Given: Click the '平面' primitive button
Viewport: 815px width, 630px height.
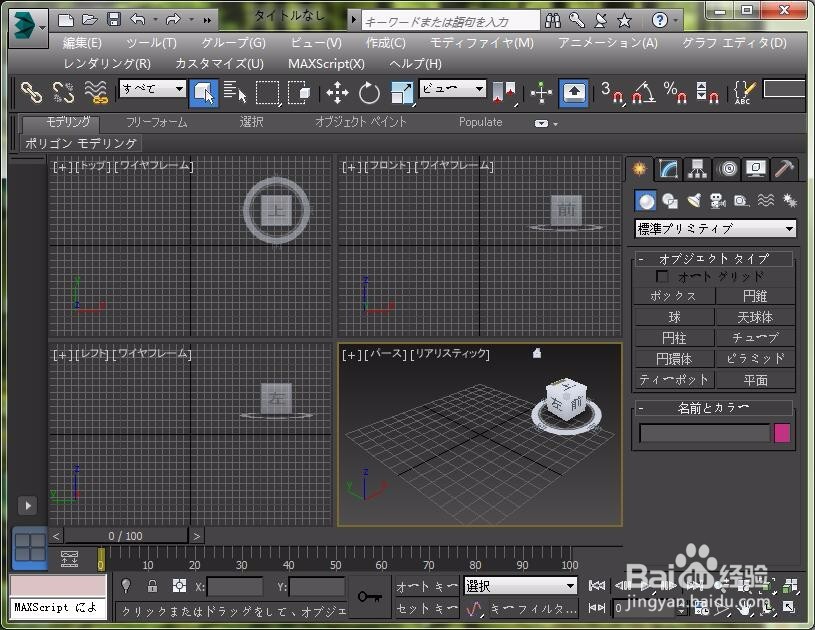Looking at the screenshot, I should click(x=755, y=379).
